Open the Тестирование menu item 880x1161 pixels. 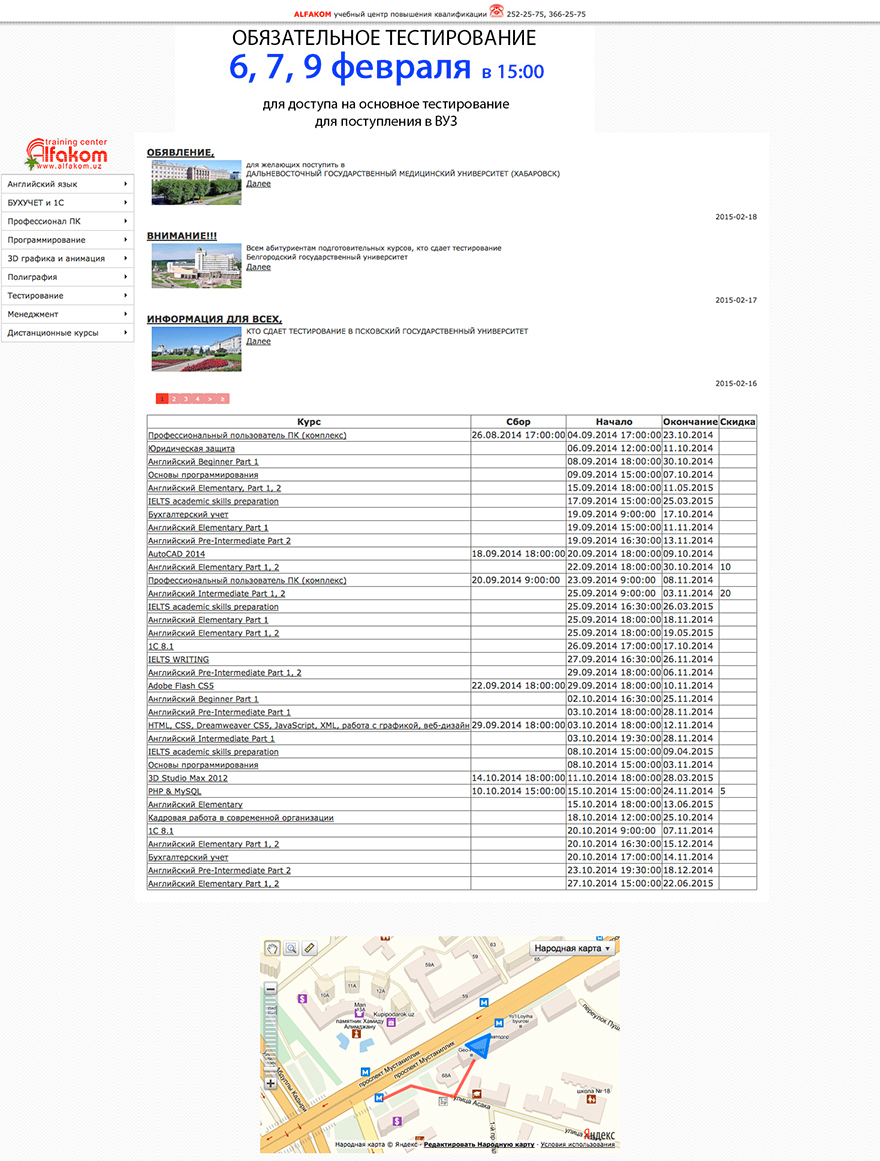(36, 296)
